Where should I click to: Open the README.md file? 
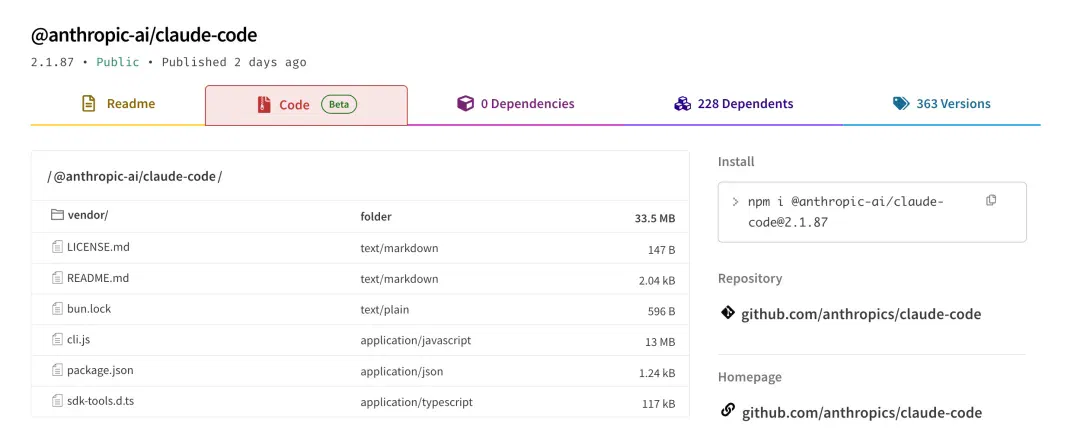coord(98,278)
